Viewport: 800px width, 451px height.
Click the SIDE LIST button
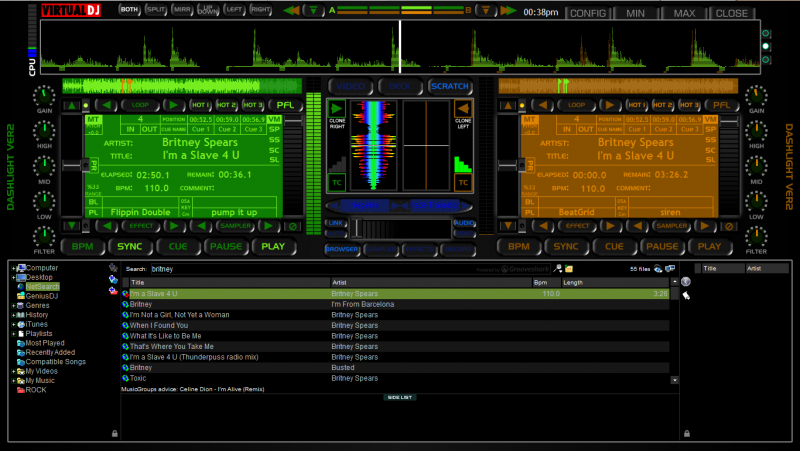pos(399,397)
